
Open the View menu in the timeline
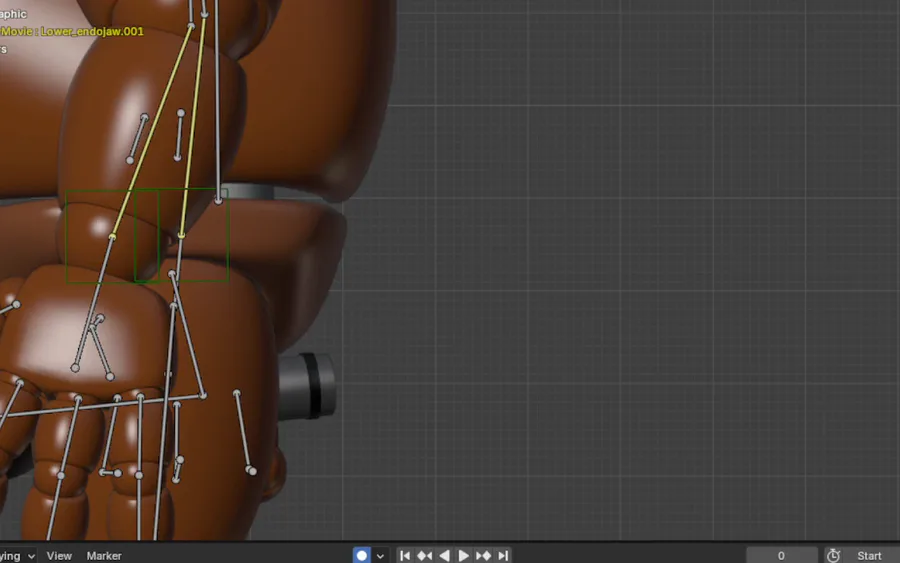59,556
